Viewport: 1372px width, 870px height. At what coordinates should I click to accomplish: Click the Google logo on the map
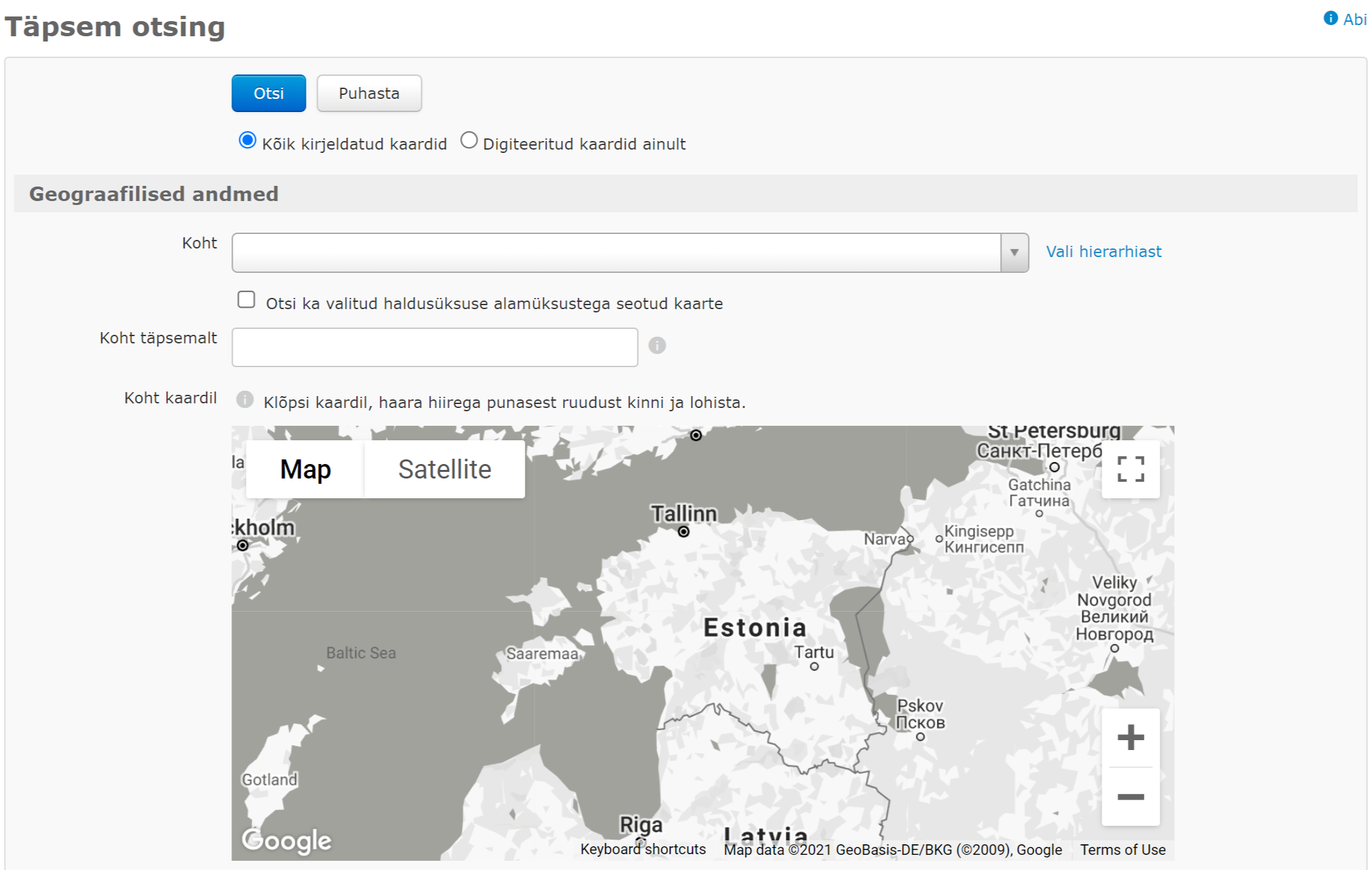click(x=286, y=840)
